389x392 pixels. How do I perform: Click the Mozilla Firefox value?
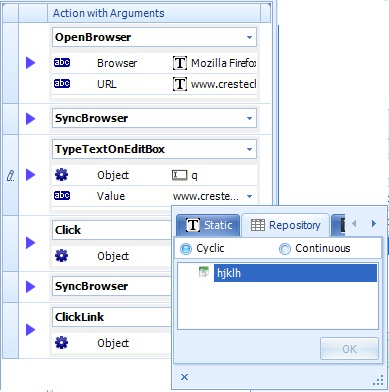tap(223, 63)
